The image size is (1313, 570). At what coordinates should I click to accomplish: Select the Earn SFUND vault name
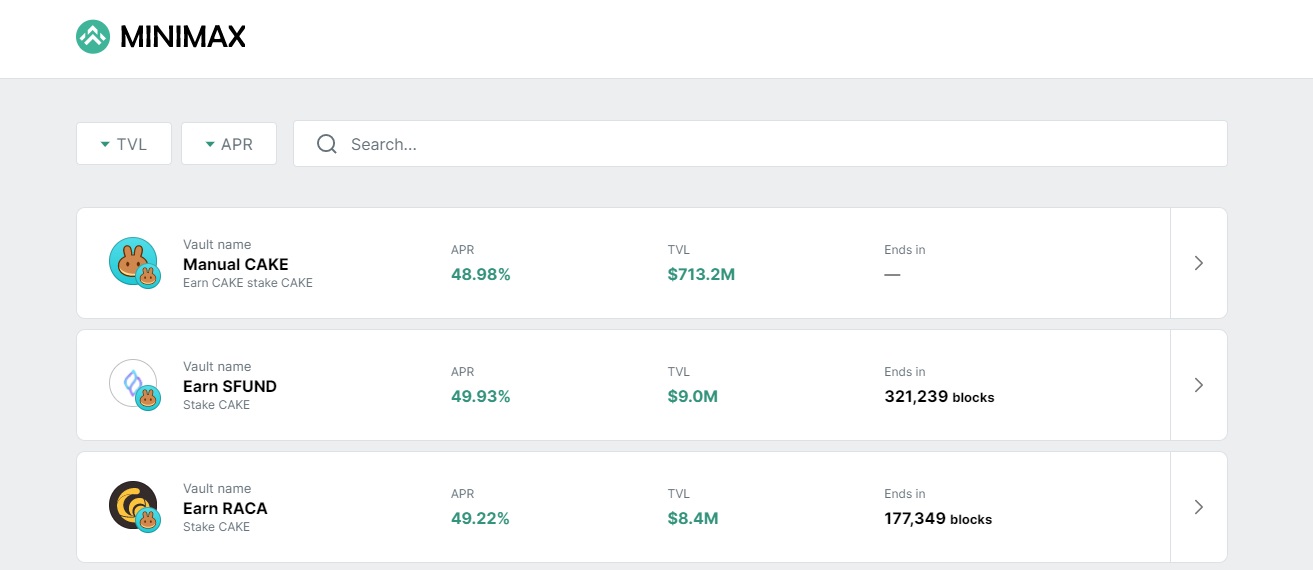(230, 386)
